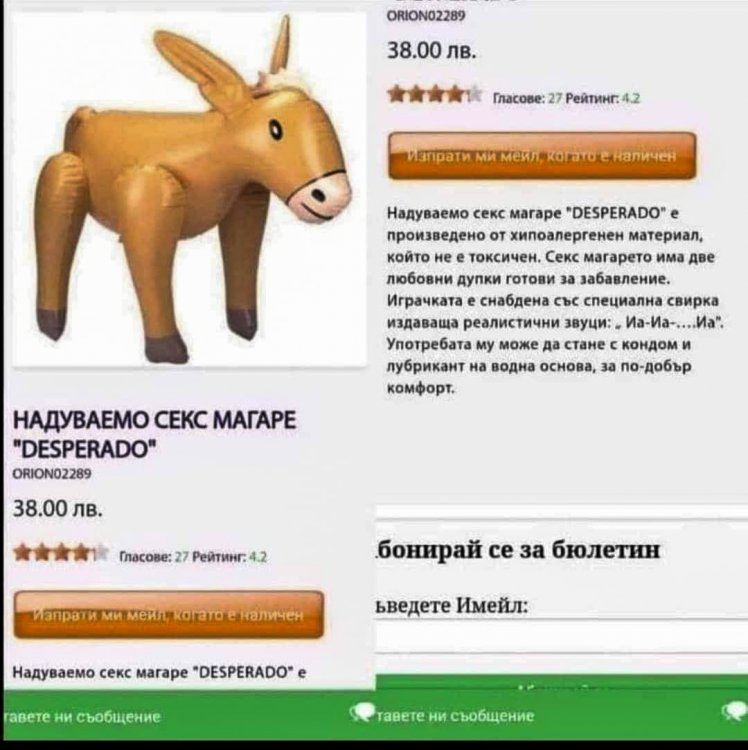Click the green subscribe button below the email field

(x=562, y=683)
